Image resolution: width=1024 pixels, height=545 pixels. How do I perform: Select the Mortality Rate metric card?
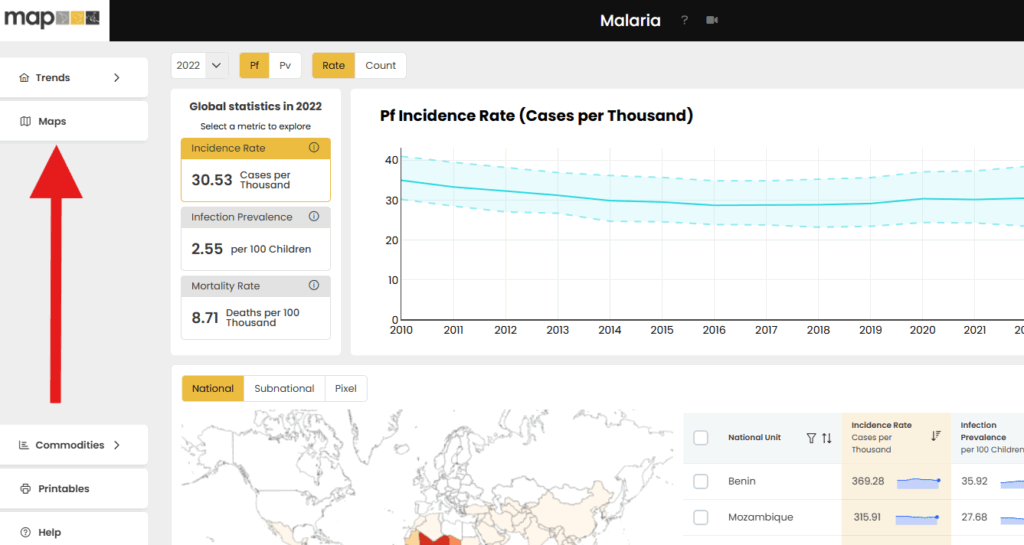click(x=255, y=307)
